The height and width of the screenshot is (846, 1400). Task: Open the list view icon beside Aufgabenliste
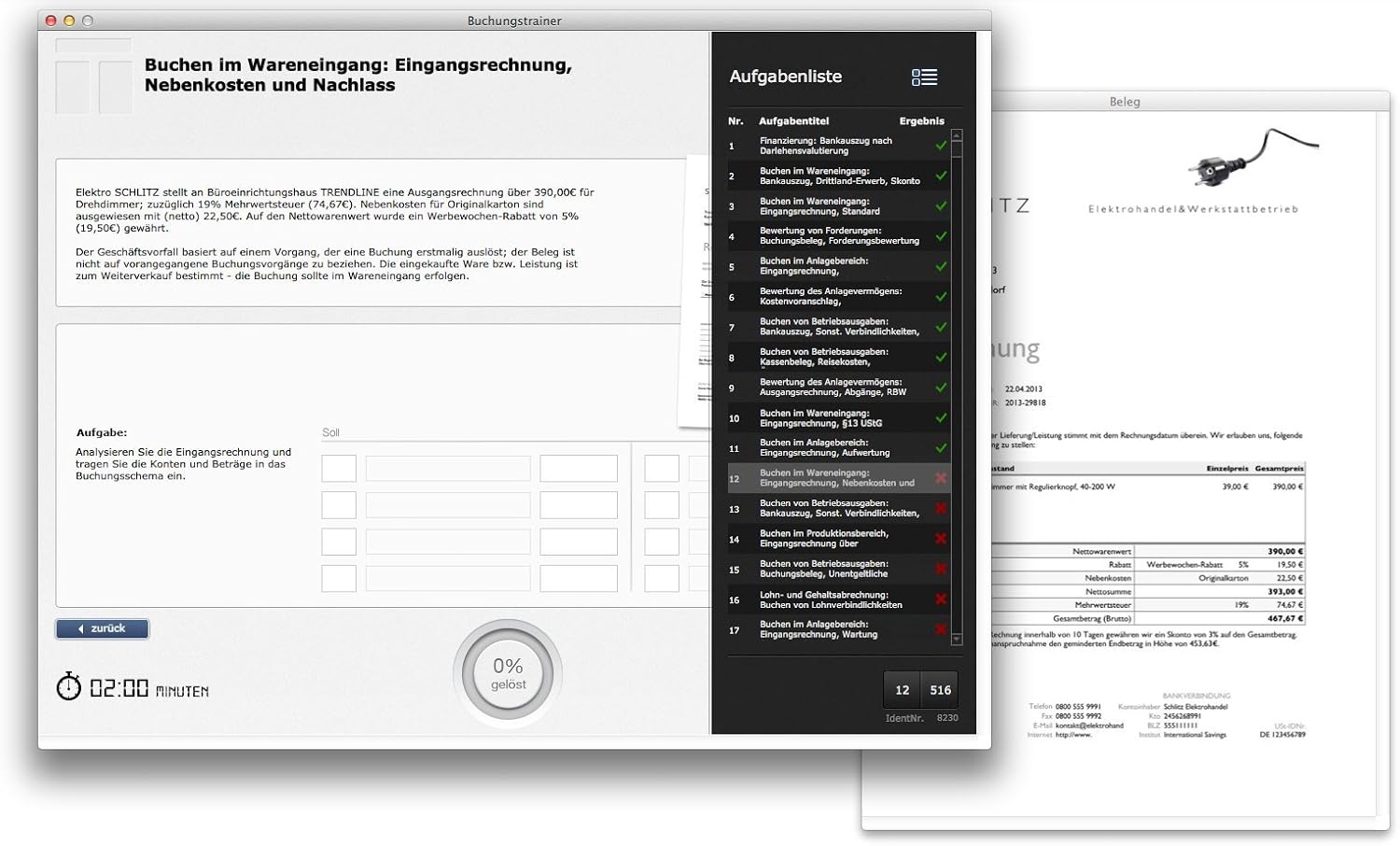coord(924,78)
